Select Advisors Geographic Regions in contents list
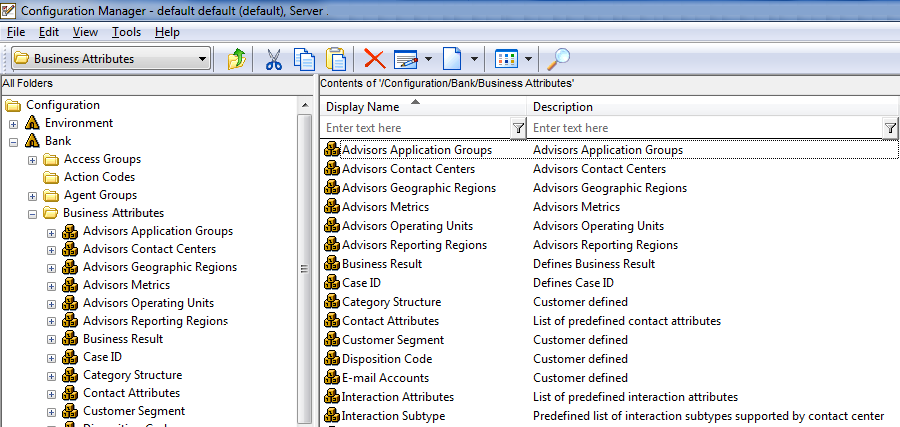Screen dimensions: 900x427 pyautogui.click(x=418, y=188)
